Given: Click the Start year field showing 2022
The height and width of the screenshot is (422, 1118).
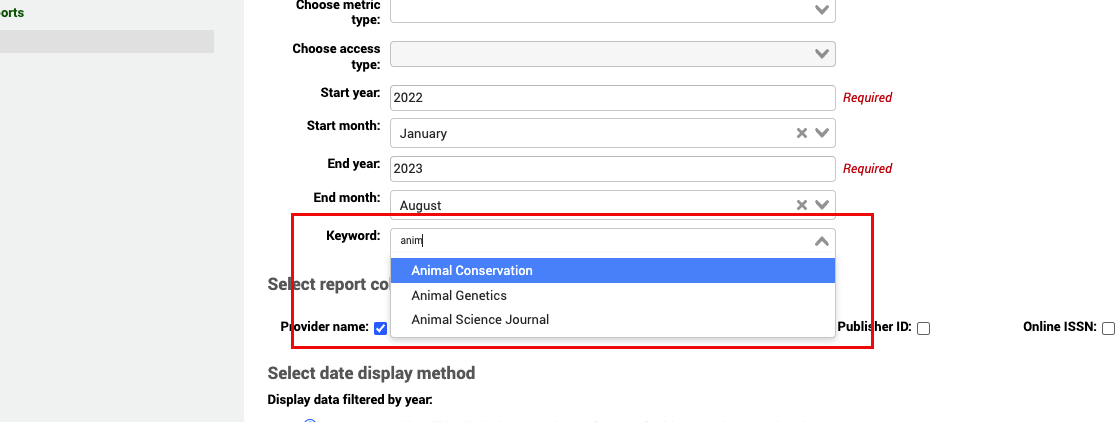Looking at the screenshot, I should [612, 98].
